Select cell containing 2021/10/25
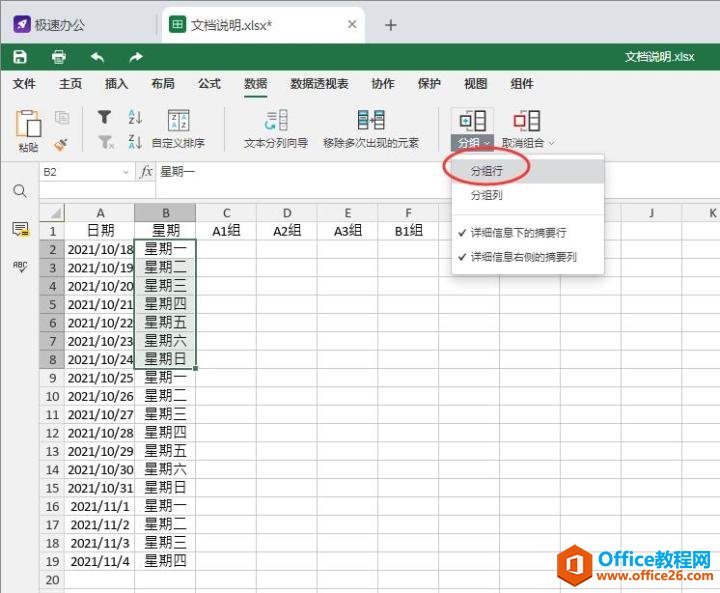Viewport: 720px width, 593px height. (x=100, y=378)
